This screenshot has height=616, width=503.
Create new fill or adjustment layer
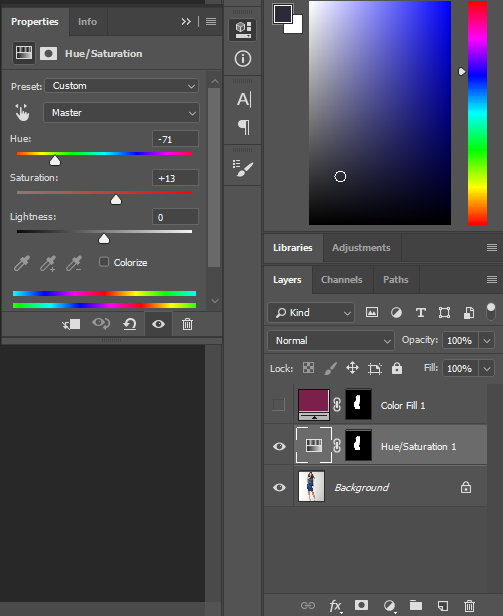click(389, 605)
